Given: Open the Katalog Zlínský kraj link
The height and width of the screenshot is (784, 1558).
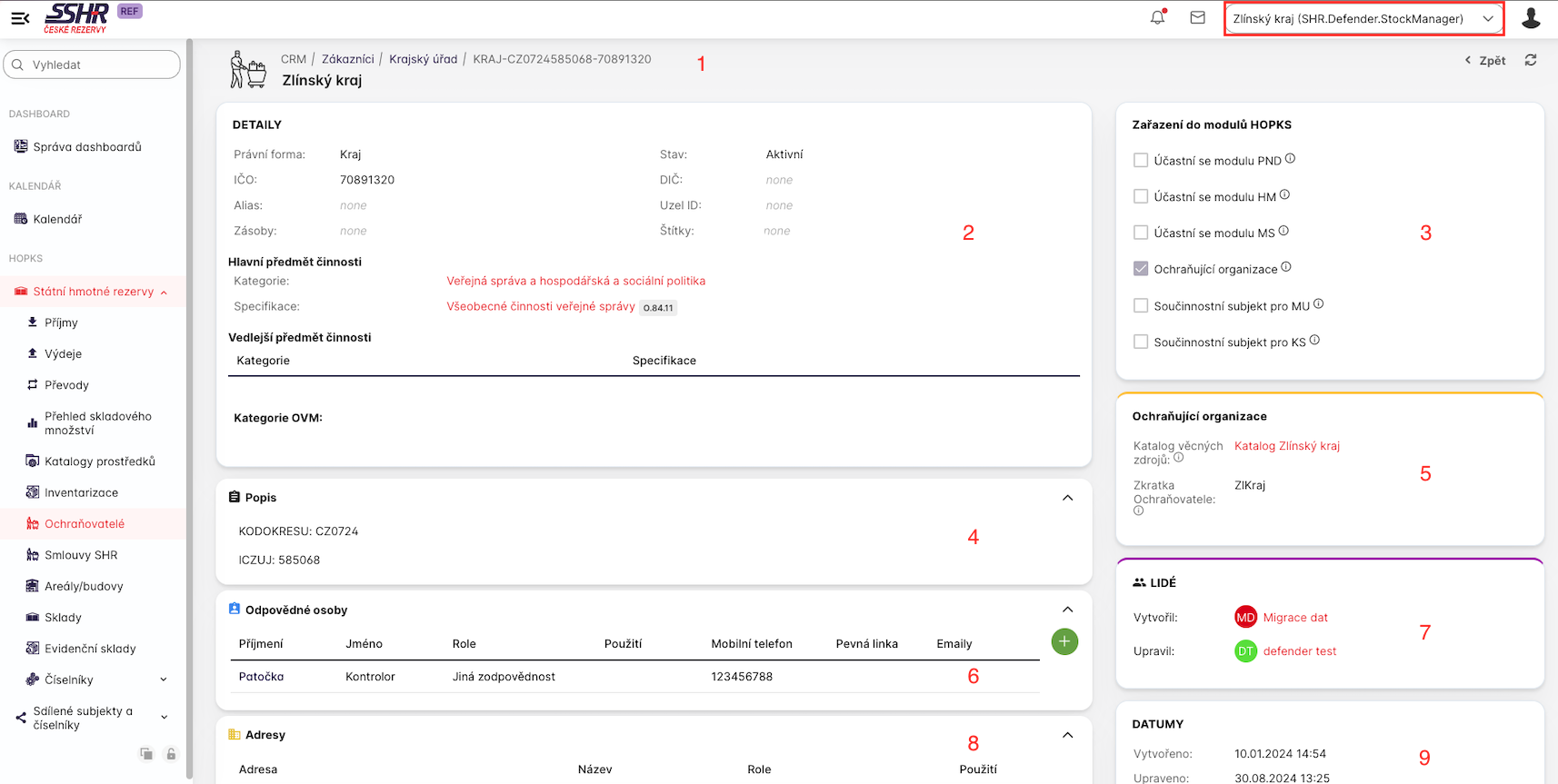Looking at the screenshot, I should coord(1286,446).
